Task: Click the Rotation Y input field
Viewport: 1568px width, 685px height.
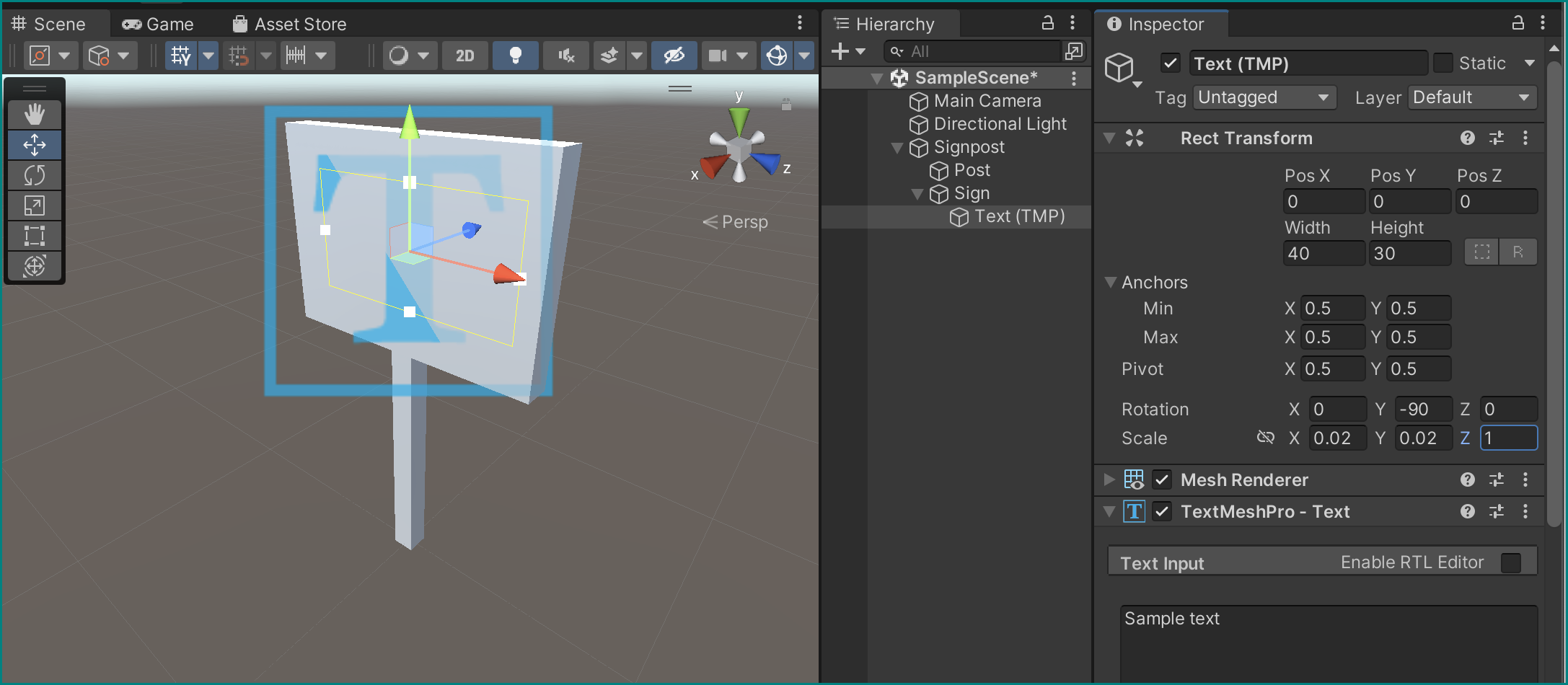Action: 1422,410
